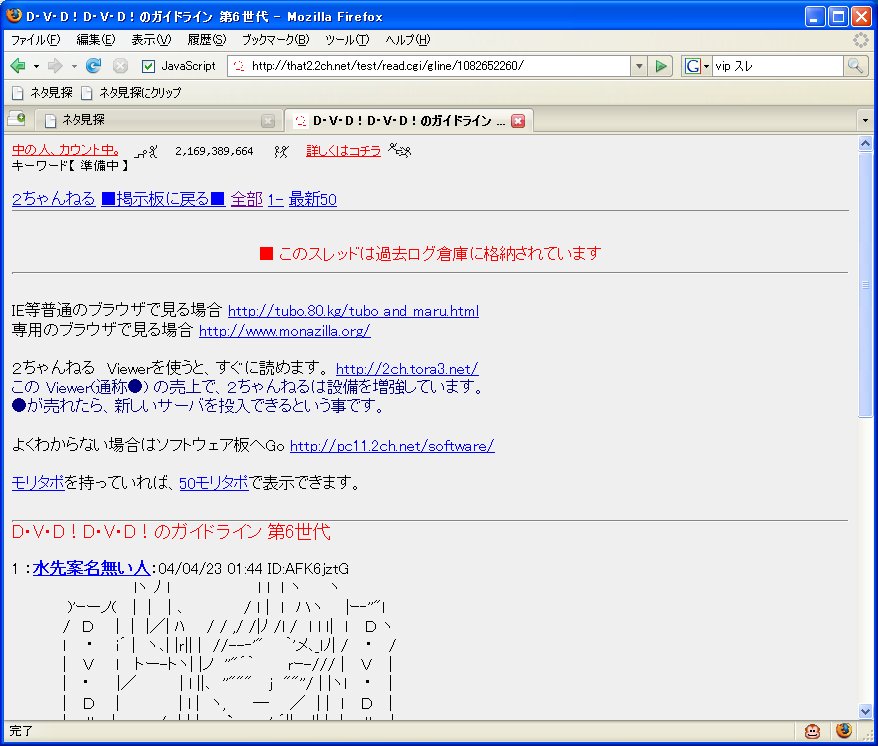The height and width of the screenshot is (746, 878).
Task: Open the list all tabs dropdown
Action: (x=865, y=120)
